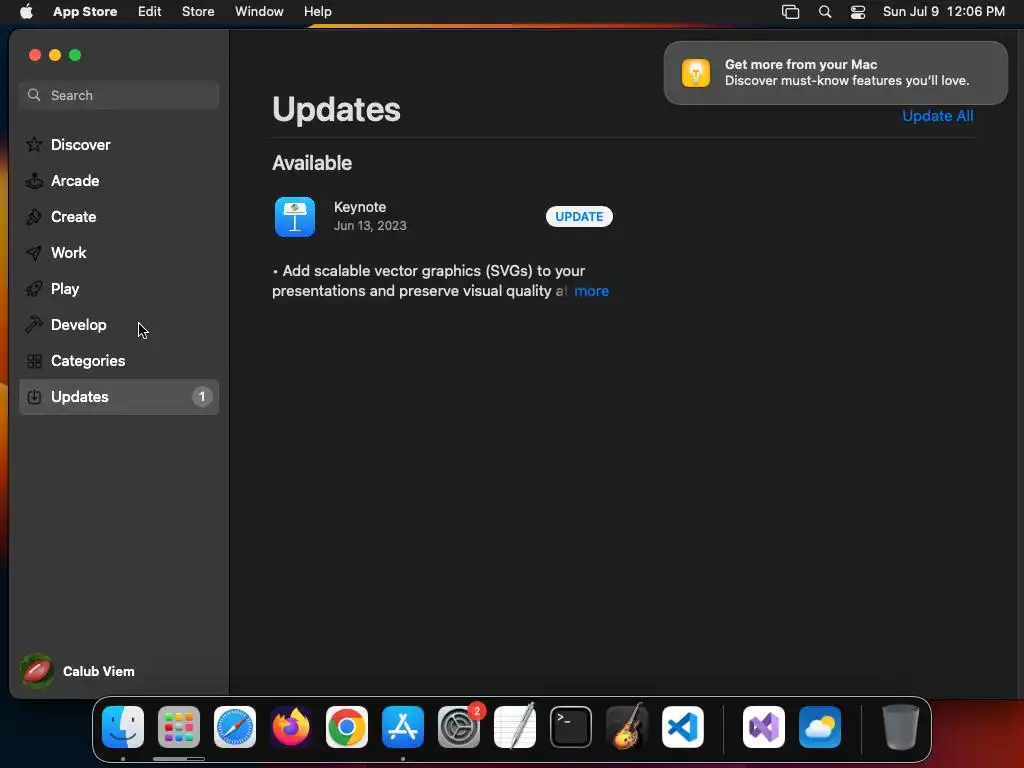This screenshot has width=1024, height=768.
Task: Open the Weather app in the Dock
Action: tap(820, 727)
